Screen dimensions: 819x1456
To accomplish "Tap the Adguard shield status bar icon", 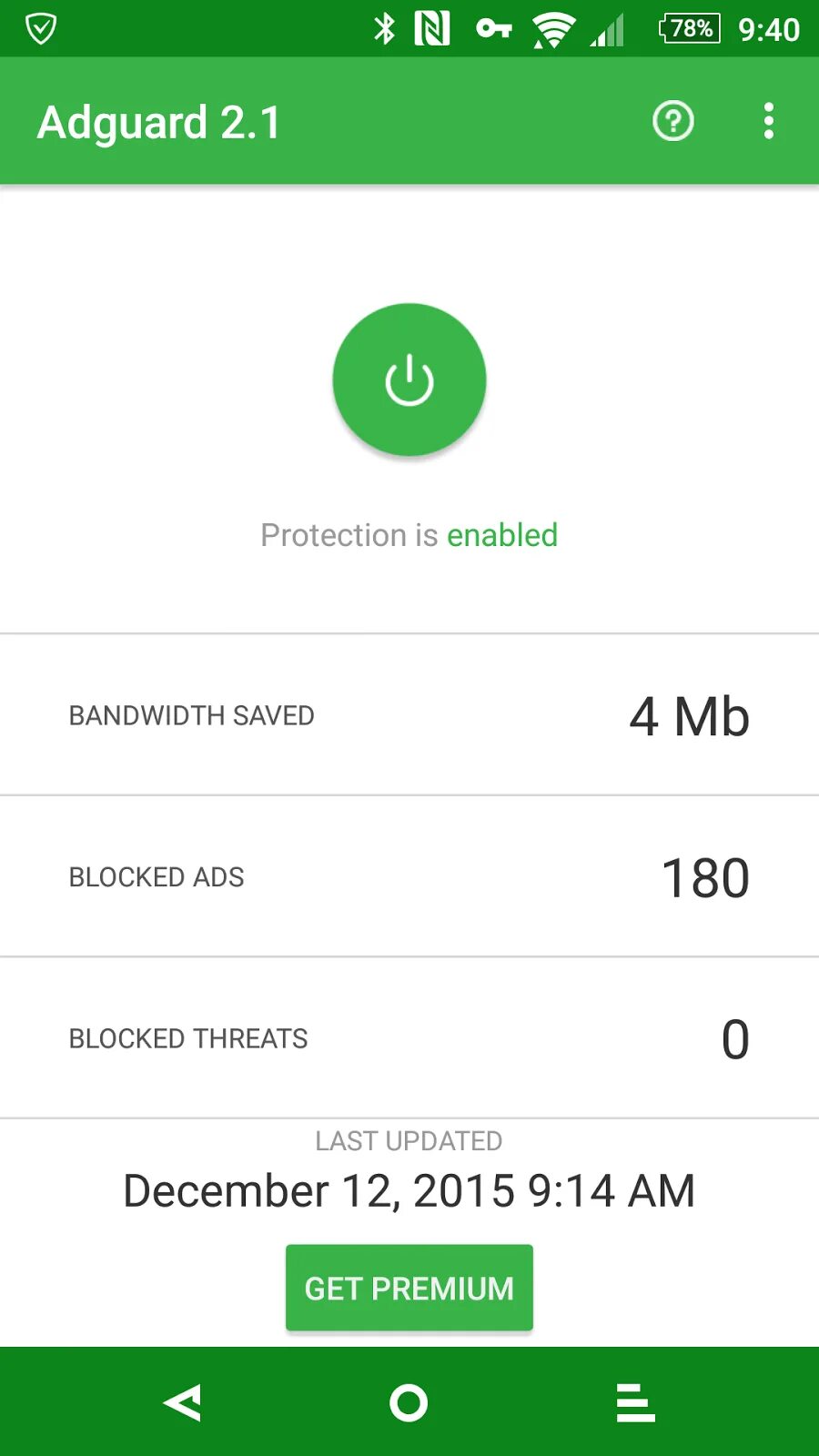I will pyautogui.click(x=41, y=29).
